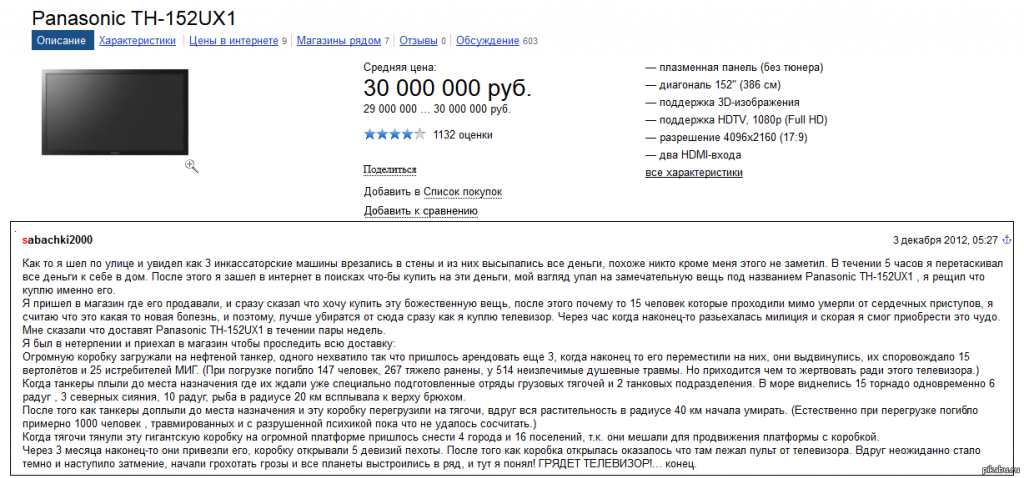
Task: Click Добавить к сравнению link
Action: [421, 211]
